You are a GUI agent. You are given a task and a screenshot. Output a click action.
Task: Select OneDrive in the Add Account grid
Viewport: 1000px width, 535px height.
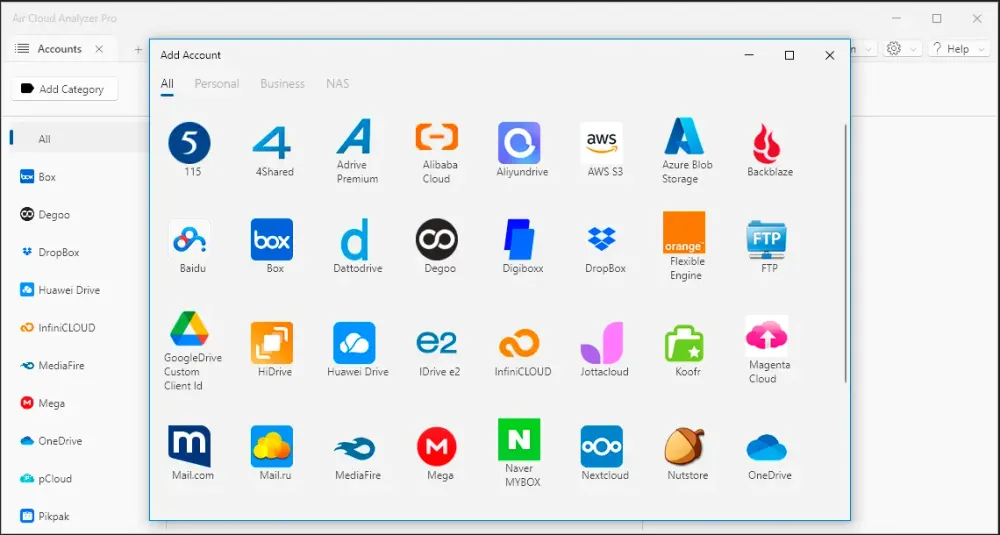click(767, 448)
